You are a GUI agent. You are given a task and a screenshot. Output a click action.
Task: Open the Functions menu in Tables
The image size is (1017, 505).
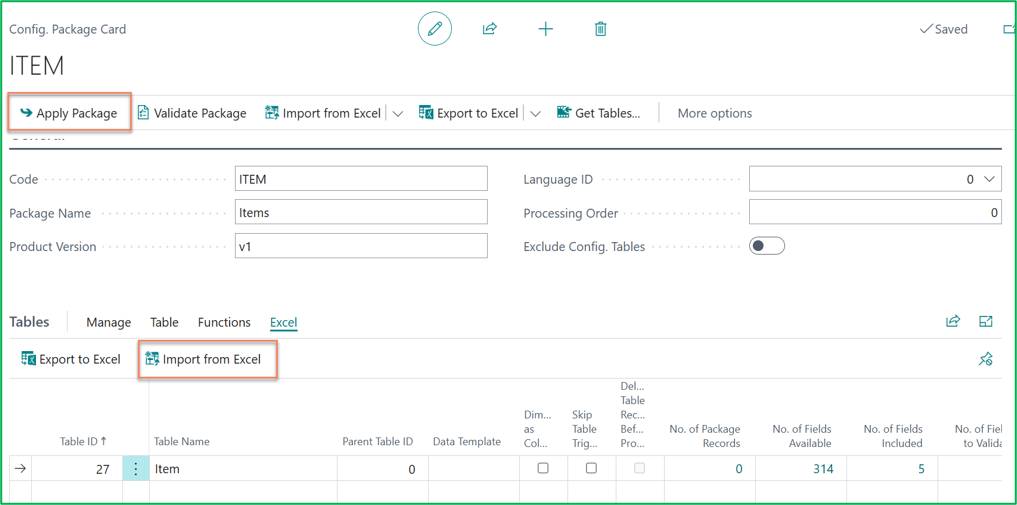[x=224, y=322]
